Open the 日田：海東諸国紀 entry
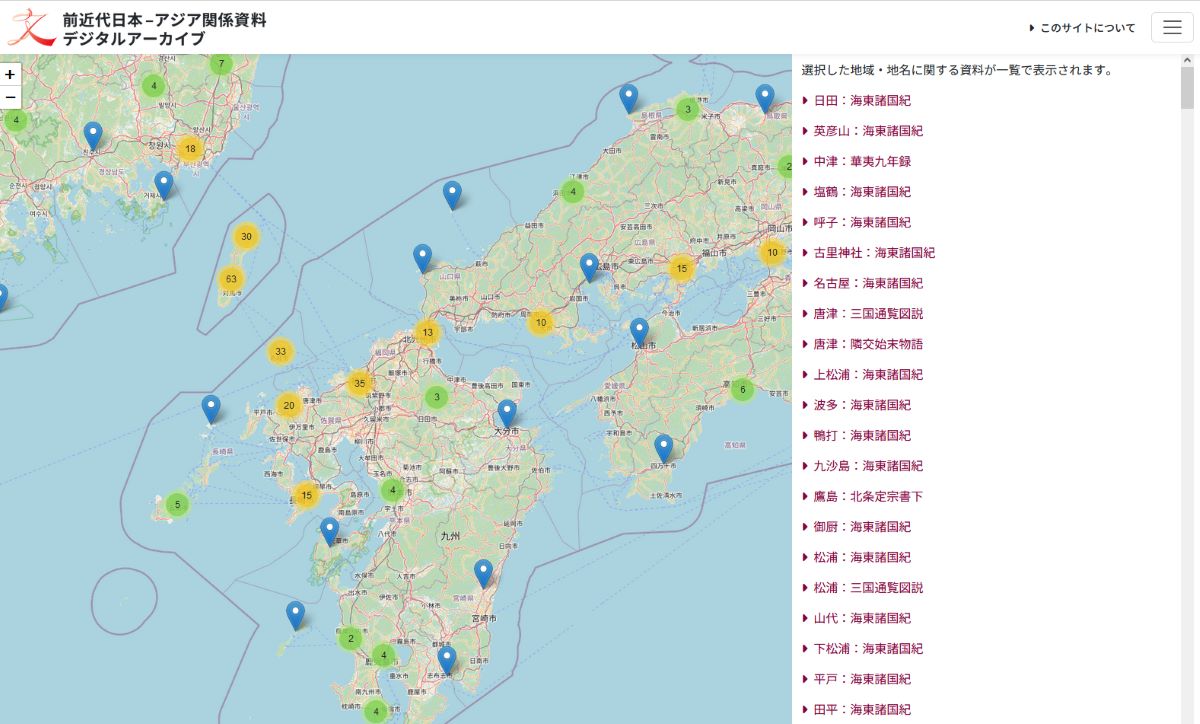The image size is (1200, 724). (862, 100)
